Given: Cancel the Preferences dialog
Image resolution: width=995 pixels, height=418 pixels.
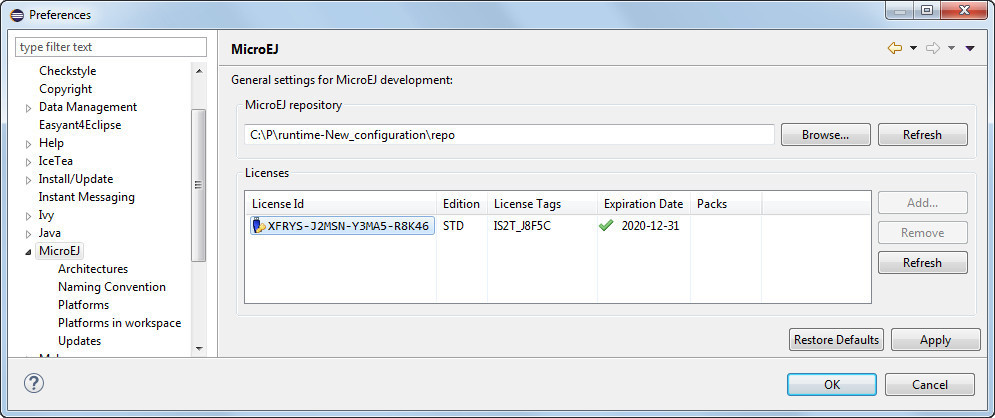Looking at the screenshot, I should click(930, 384).
